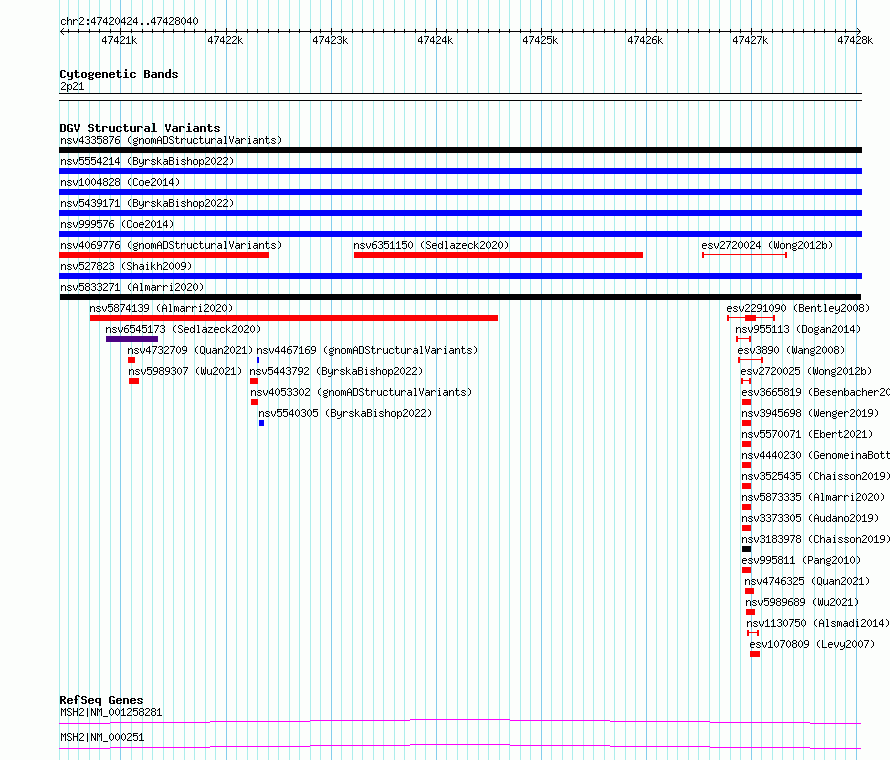Click the nsv5873335 Almarri2020 label
Viewport: 890px width, 760px height.
click(813, 497)
